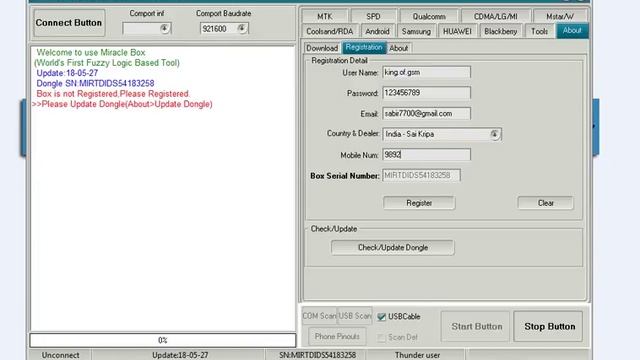Focus the Mobile Num field
The width and height of the screenshot is (640, 360).
(x=427, y=155)
